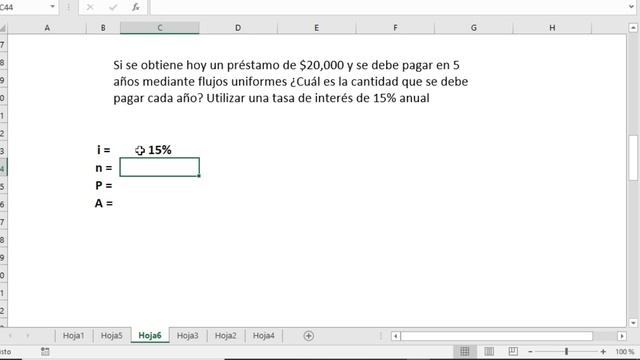
Task: Select column C header
Action: coord(160,28)
